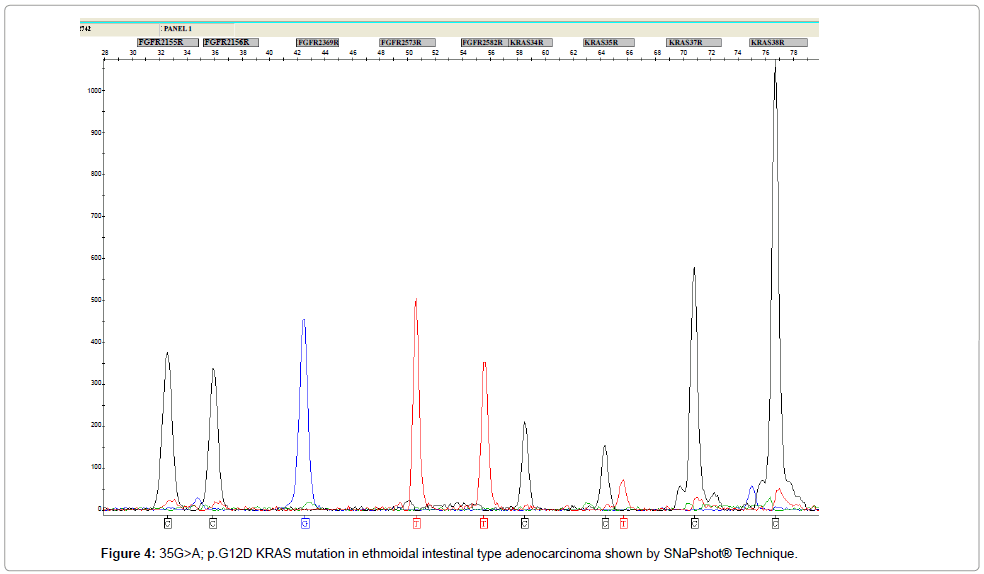Choose the FGFR2573R marker header
The height and width of the screenshot is (574, 984).
pyautogui.click(x=407, y=43)
